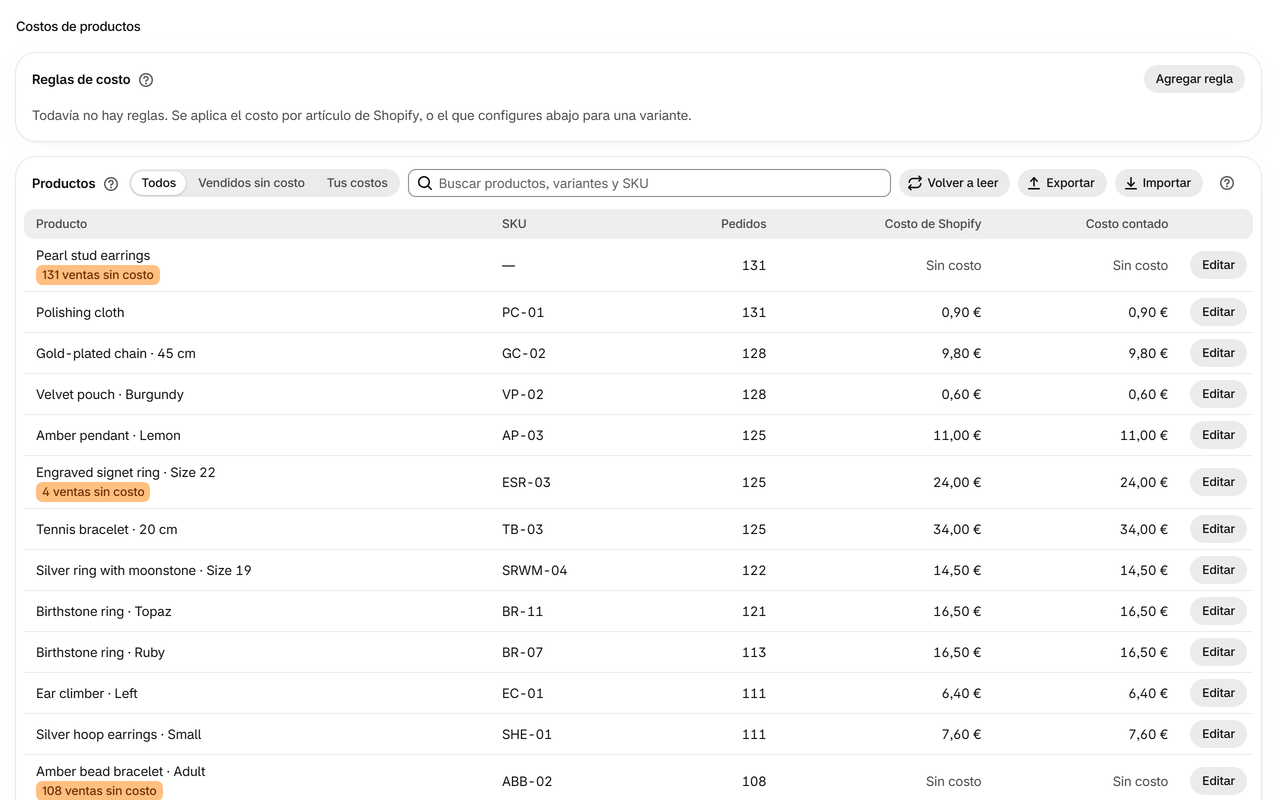Click the Pedidos column header
Screen dimensions: 1280x800
pos(743,224)
